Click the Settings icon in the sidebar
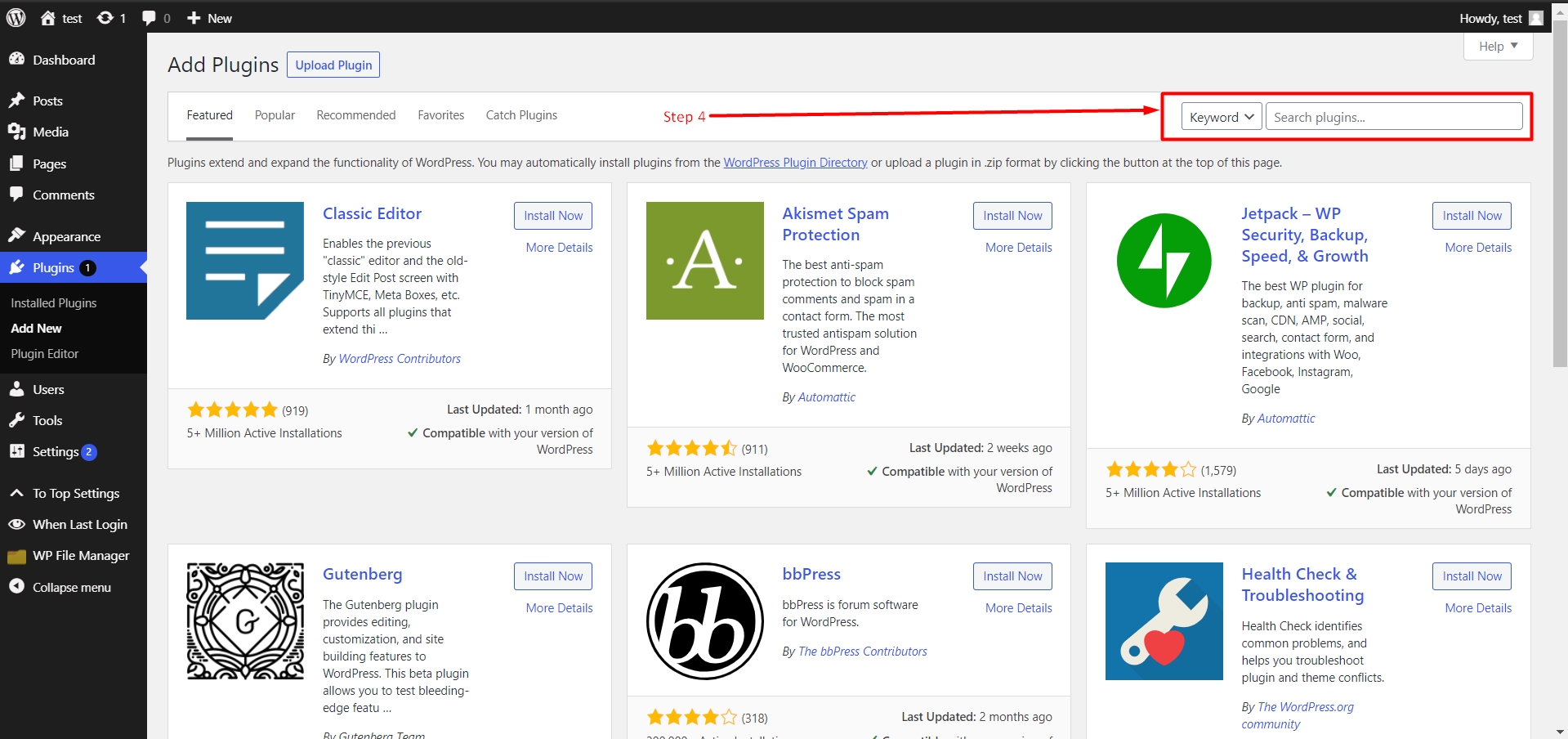 coord(16,451)
